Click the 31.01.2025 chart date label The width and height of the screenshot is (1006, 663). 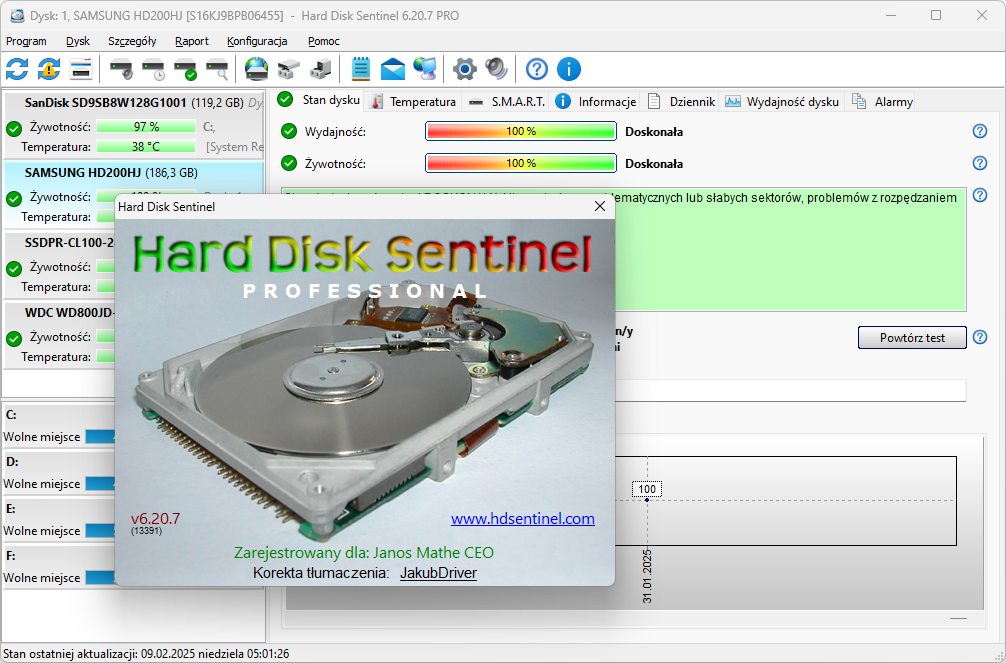[x=647, y=576]
